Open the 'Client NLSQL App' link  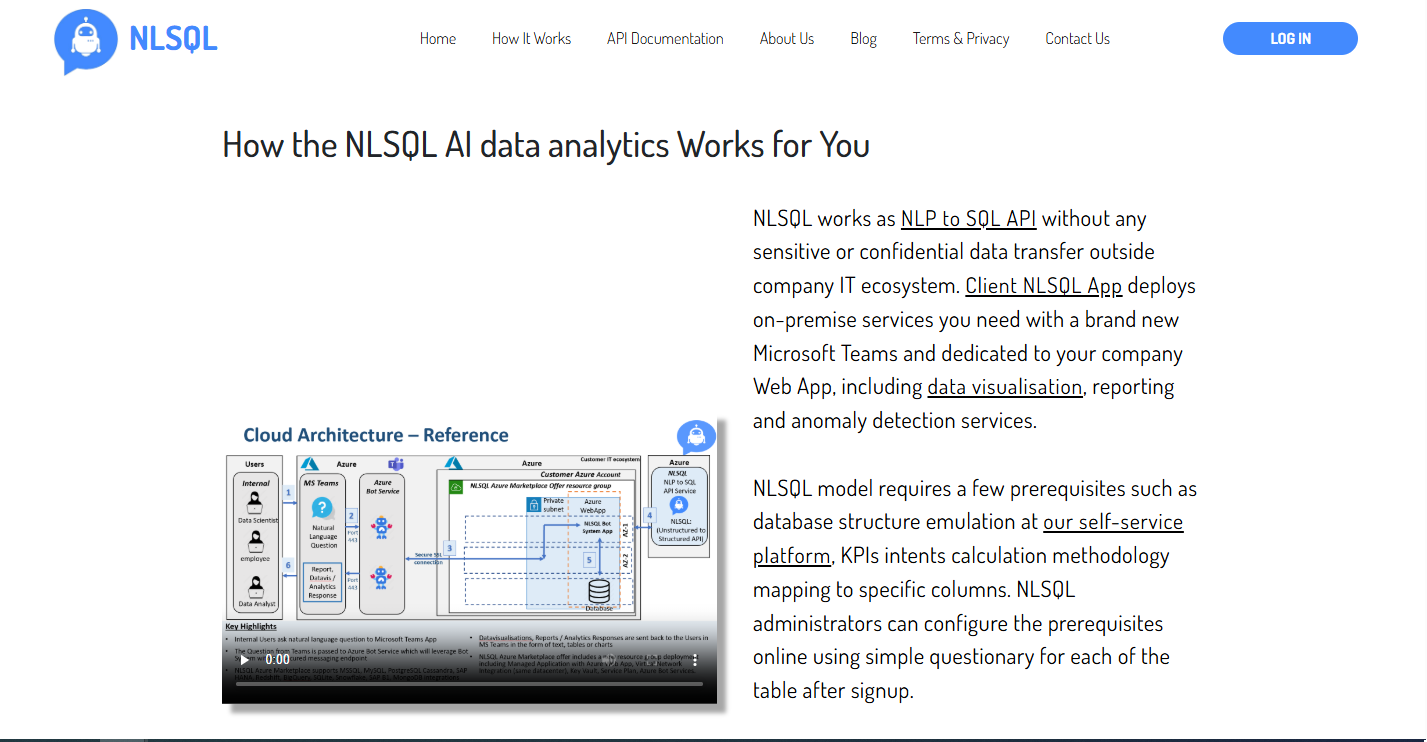click(1044, 286)
